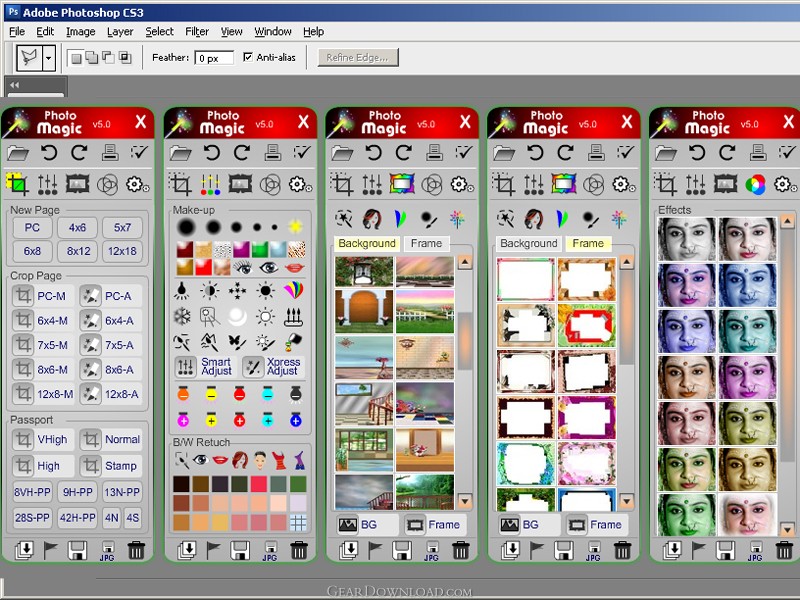The width and height of the screenshot is (800, 600).
Task: Click the butterfly brush icon in Make-up panel
Action: pos(237,341)
